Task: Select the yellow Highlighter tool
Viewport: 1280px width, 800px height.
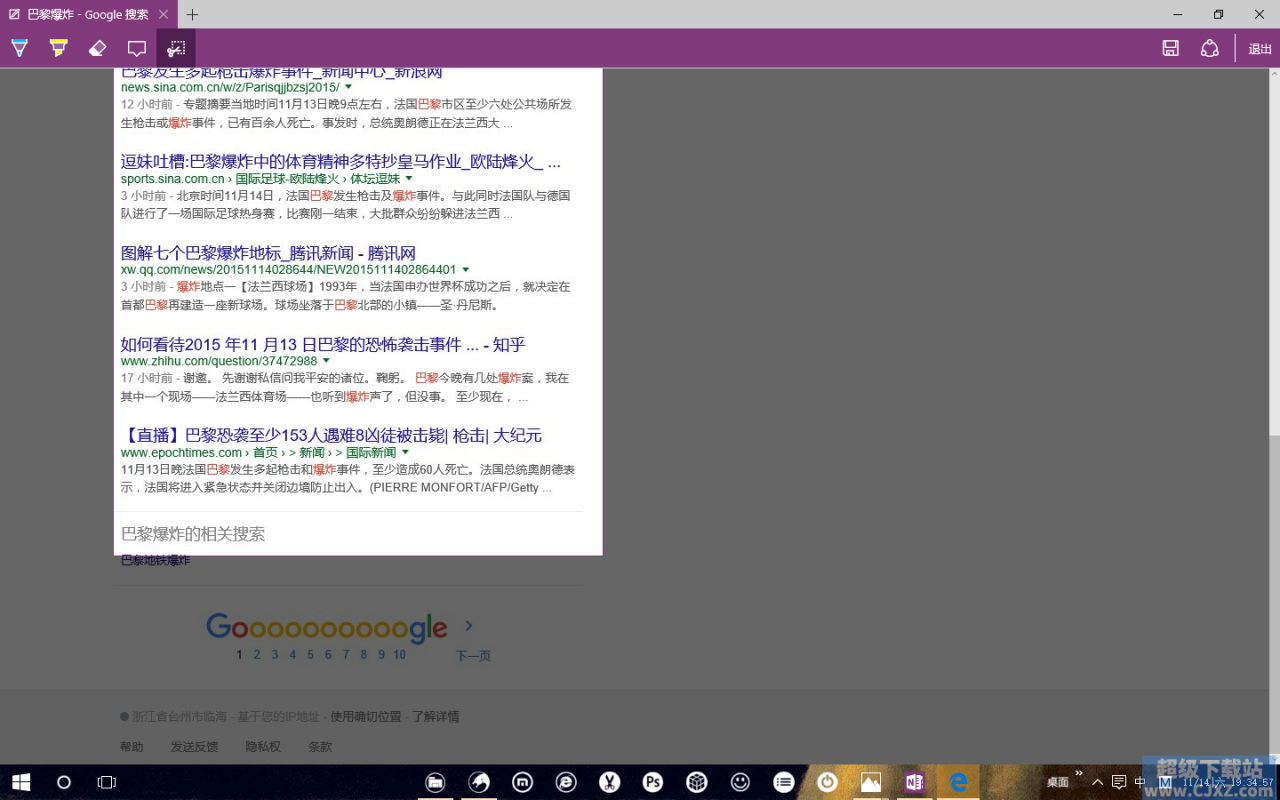Action: 58,48
